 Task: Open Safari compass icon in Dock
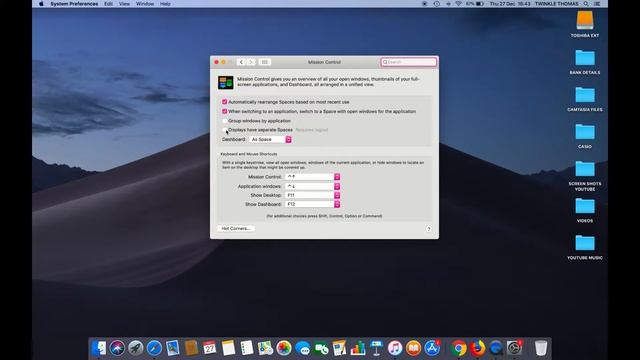pyautogui.click(x=154, y=348)
